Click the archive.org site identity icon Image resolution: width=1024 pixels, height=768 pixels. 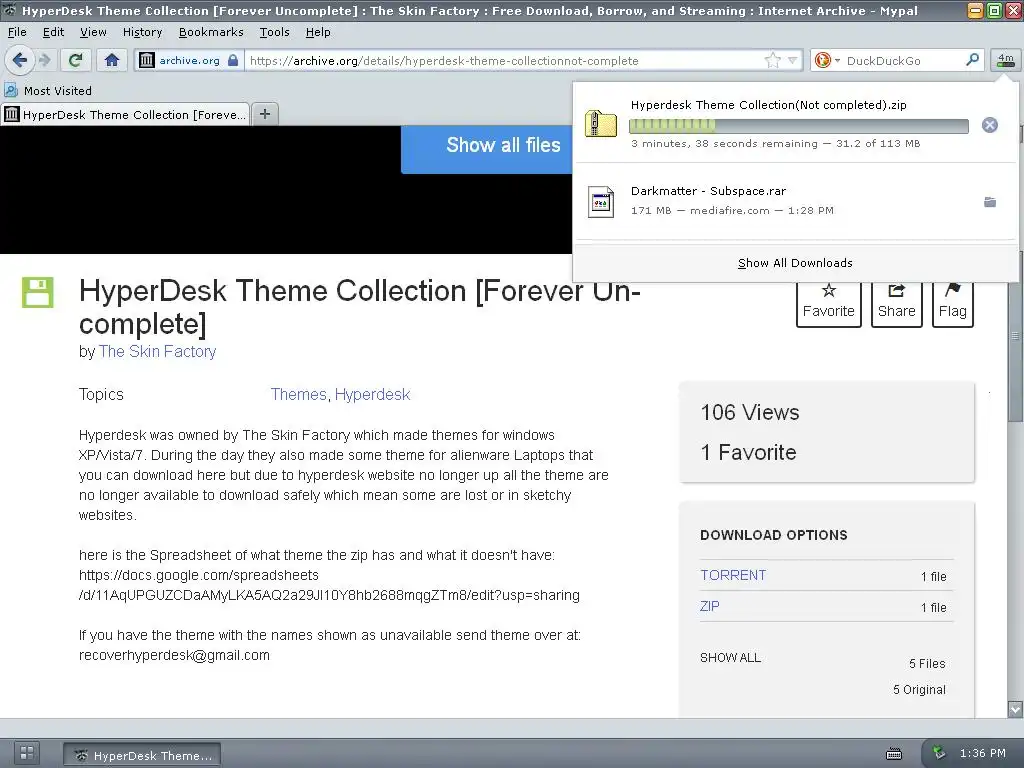[x=147, y=60]
